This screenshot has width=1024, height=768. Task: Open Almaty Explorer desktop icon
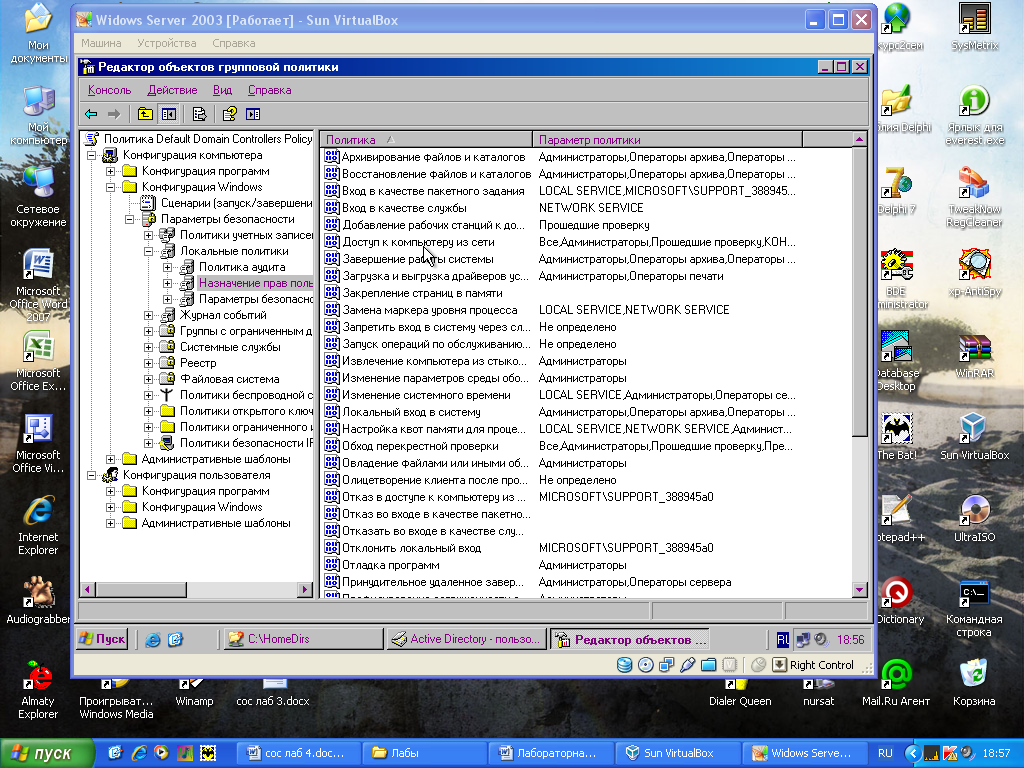38,690
